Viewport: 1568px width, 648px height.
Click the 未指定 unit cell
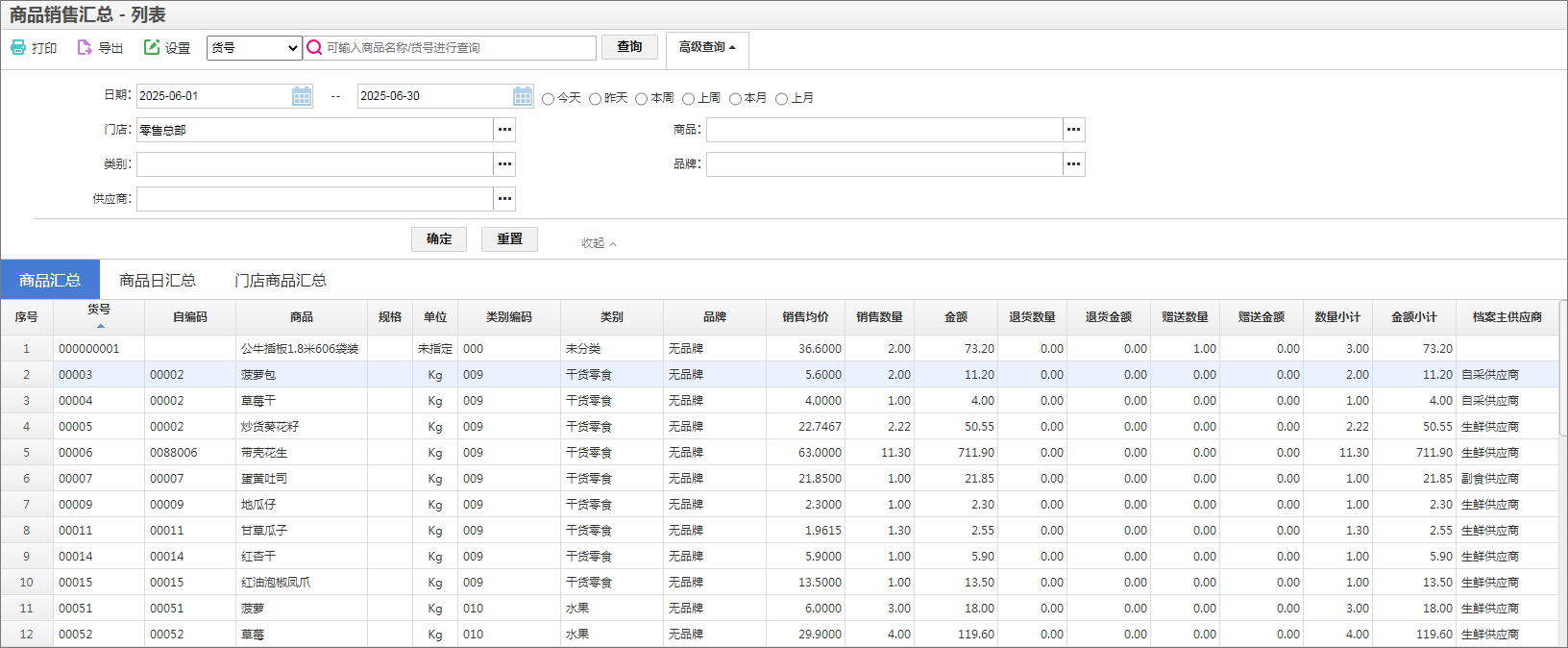pyautogui.click(x=435, y=348)
